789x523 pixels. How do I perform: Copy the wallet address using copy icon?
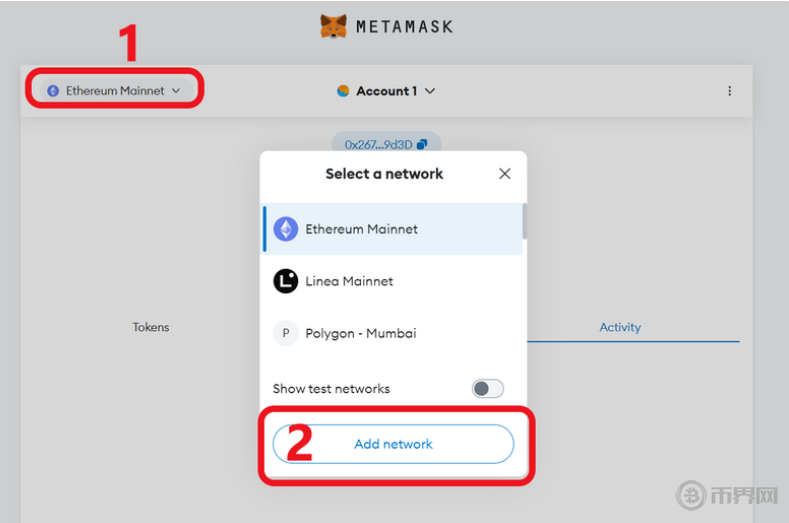point(422,145)
